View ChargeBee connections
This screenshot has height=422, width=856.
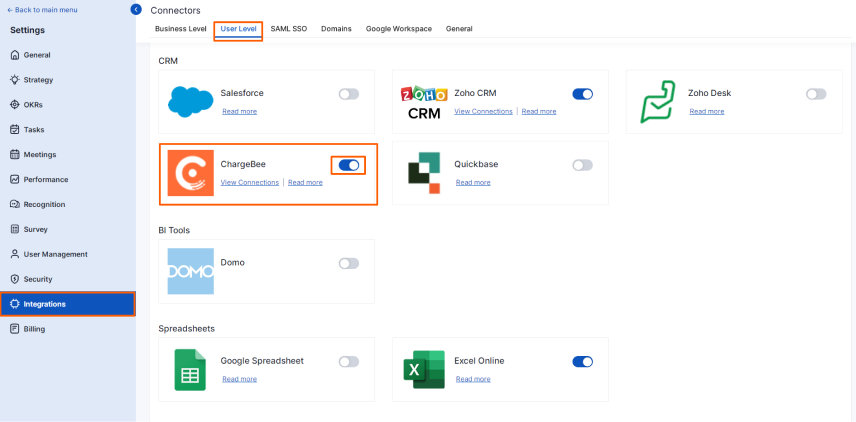[249, 182]
